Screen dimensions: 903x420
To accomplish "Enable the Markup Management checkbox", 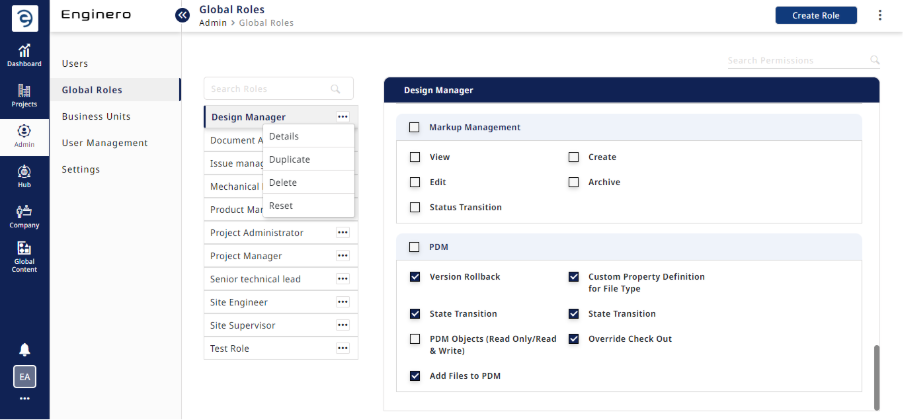I will [414, 128].
